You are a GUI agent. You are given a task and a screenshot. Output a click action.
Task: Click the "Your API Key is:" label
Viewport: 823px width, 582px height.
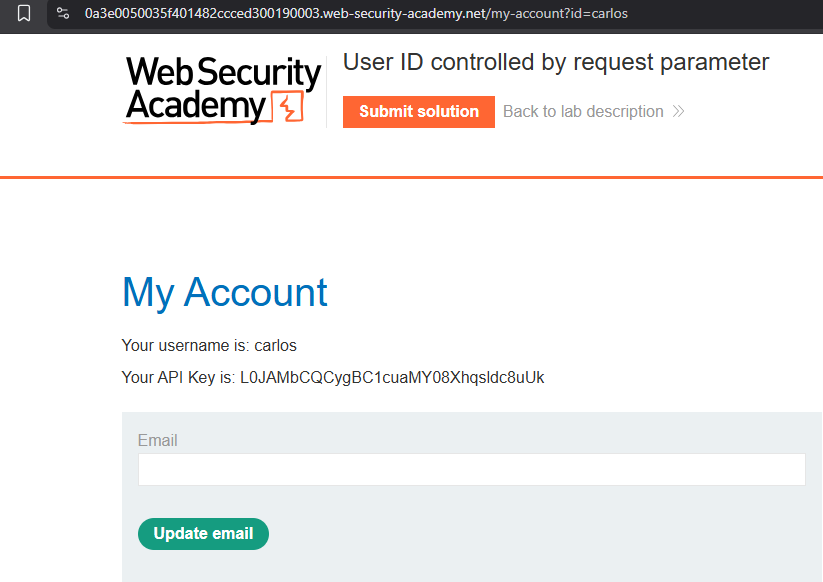pyautogui.click(x=178, y=377)
